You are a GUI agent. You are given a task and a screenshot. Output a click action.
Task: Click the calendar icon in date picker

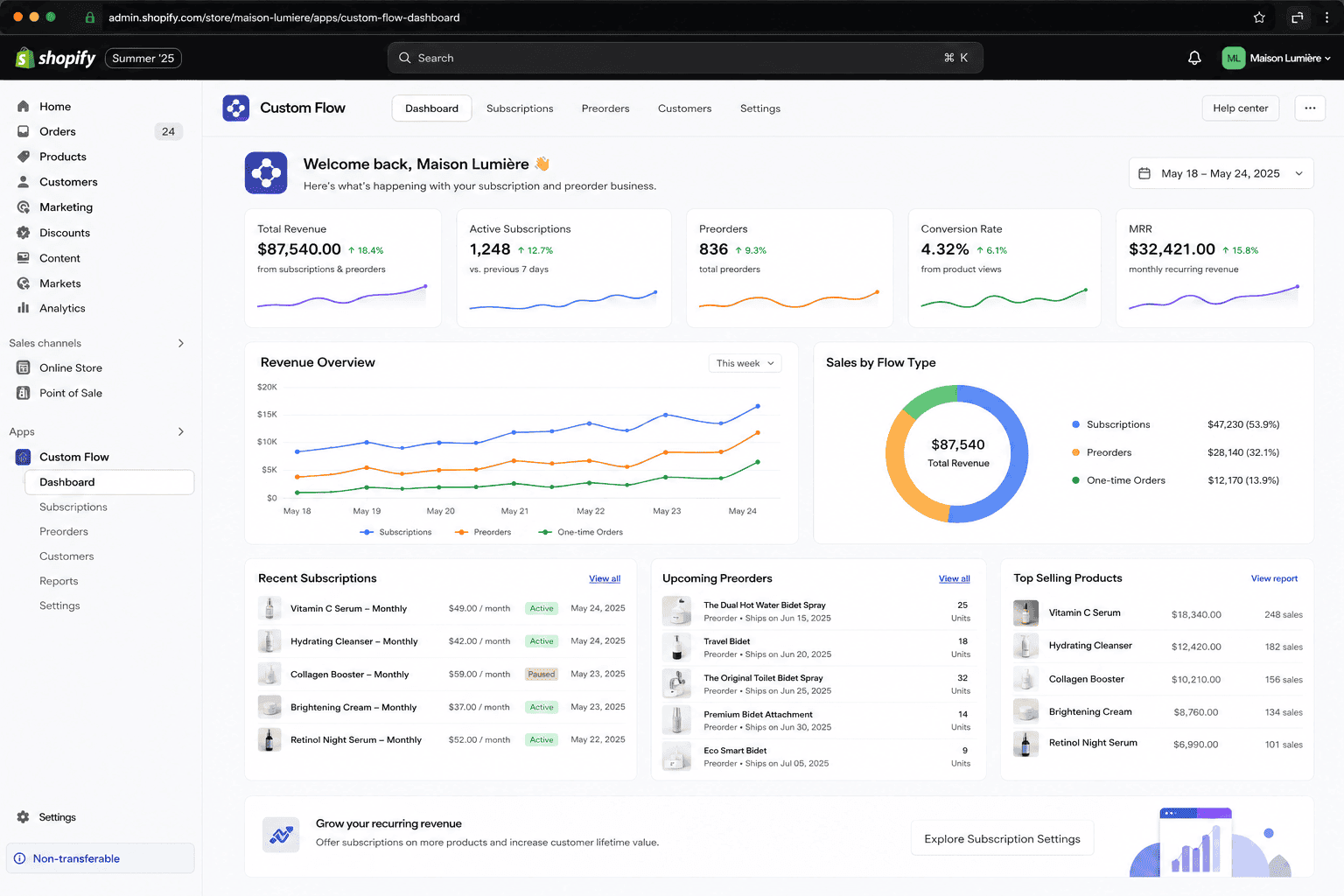click(1144, 173)
